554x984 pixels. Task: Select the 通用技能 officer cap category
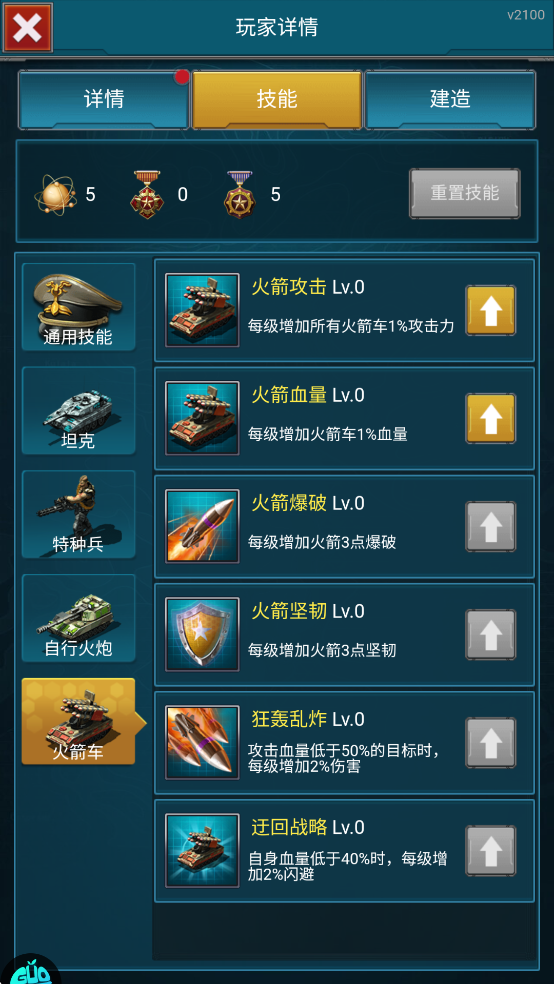click(78, 307)
